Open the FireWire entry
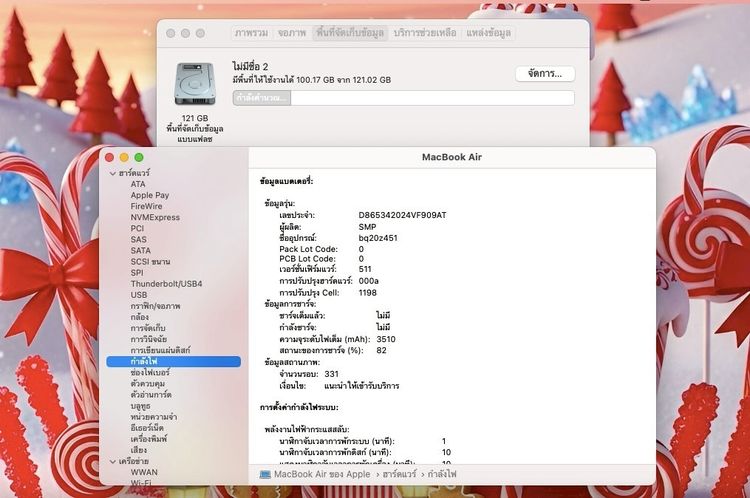Viewport: 750px width, 498px height. pos(146,206)
